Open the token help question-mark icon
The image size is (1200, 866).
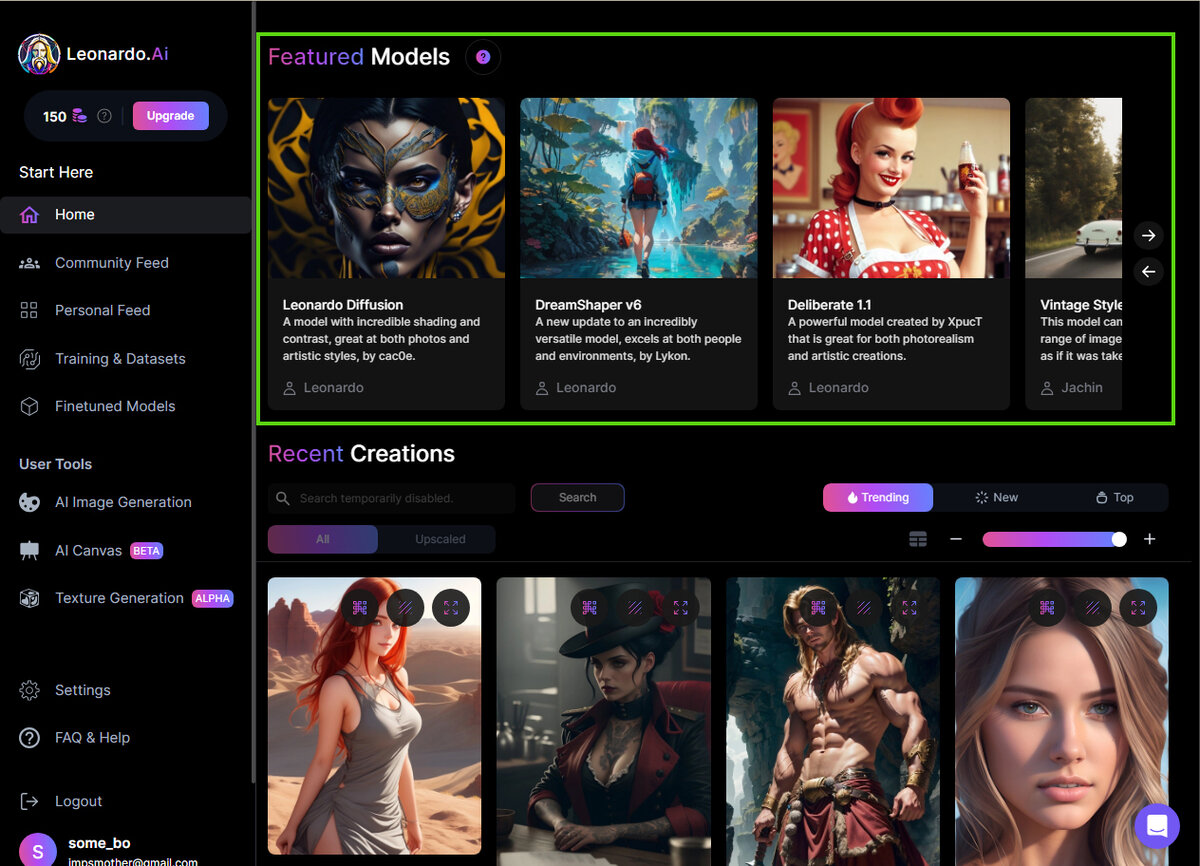[x=104, y=116]
